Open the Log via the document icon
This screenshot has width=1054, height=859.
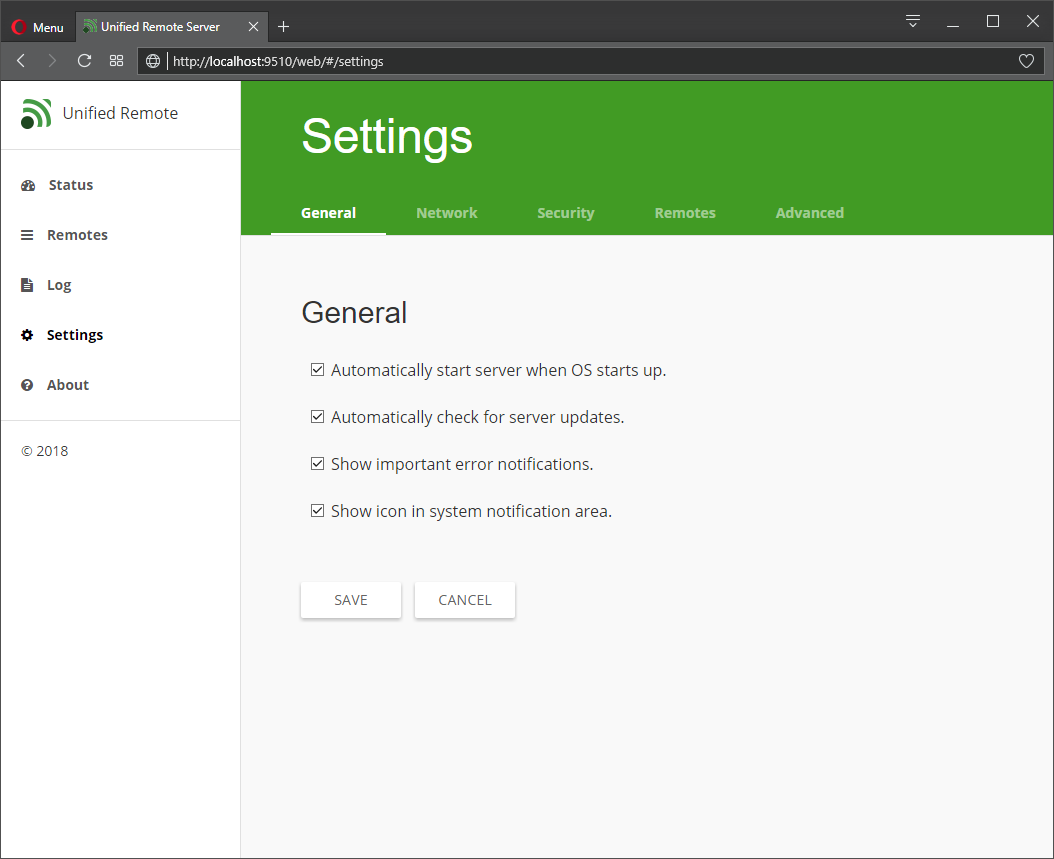click(x=27, y=284)
